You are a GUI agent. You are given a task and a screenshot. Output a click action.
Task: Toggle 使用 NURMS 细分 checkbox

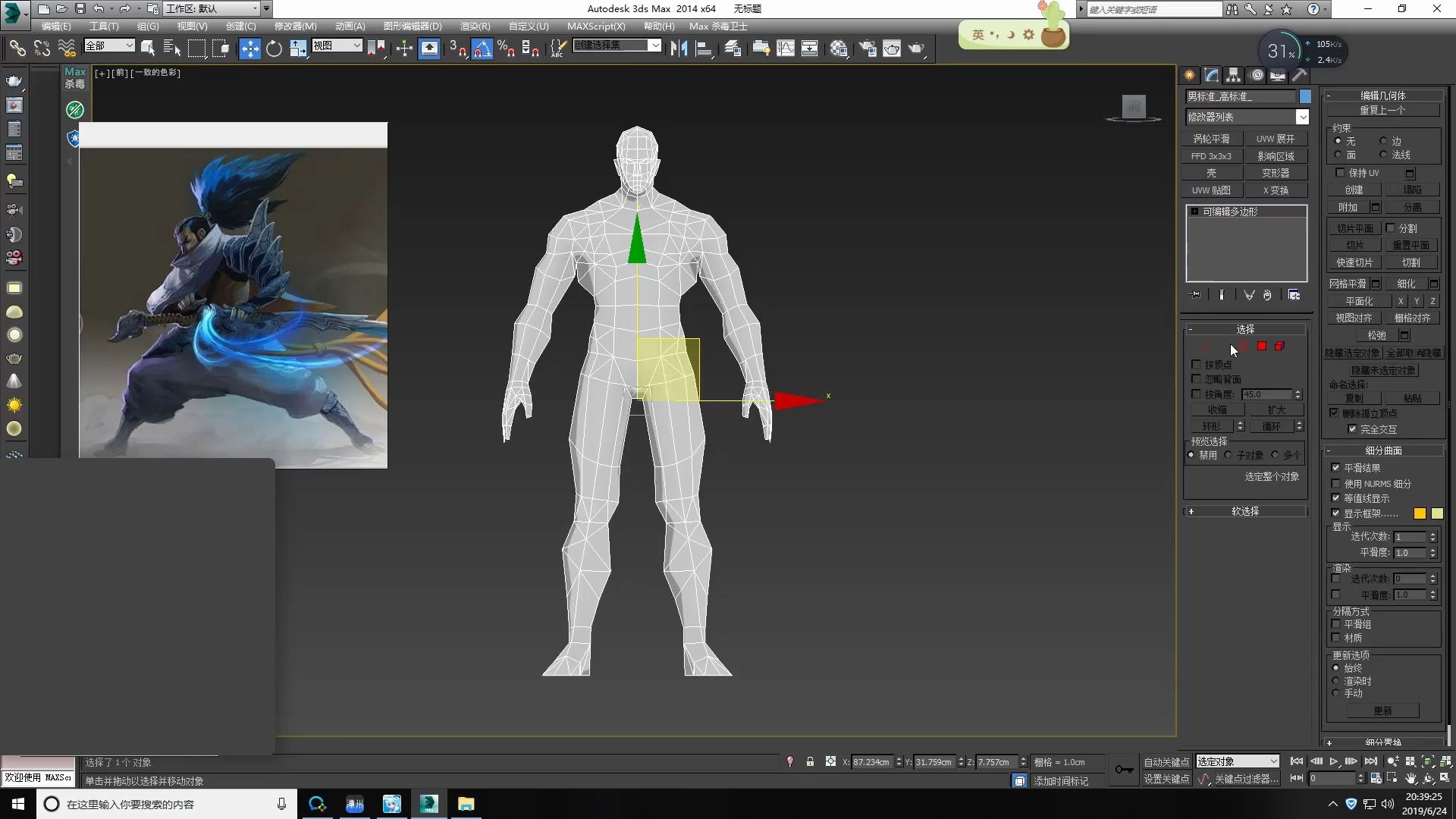(x=1336, y=484)
